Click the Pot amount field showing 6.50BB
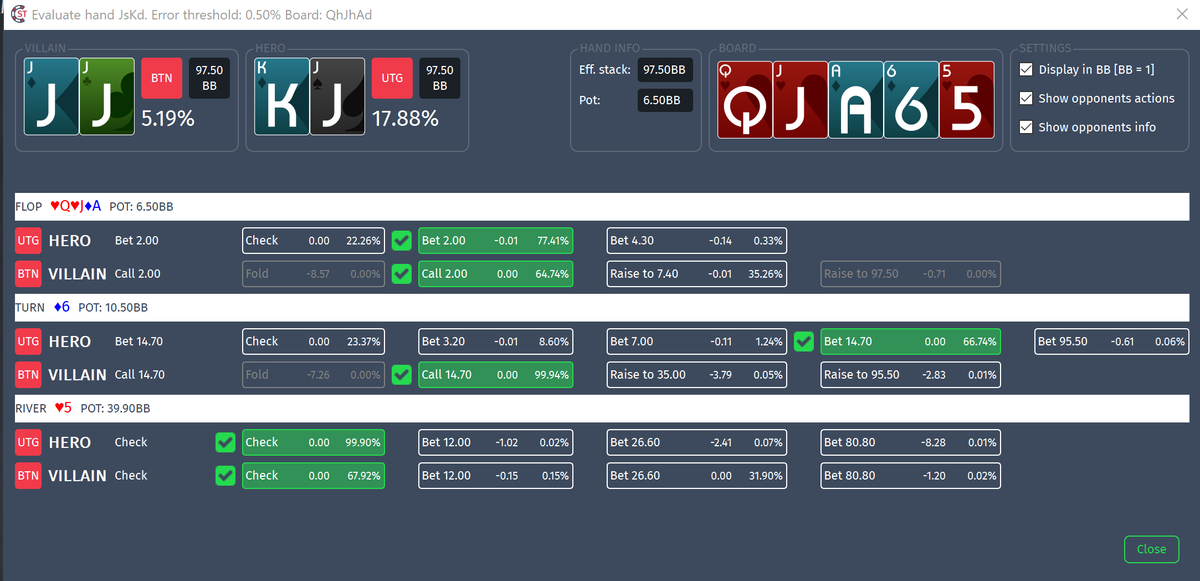Screen dimensions: 1200x581 click(x=664, y=100)
